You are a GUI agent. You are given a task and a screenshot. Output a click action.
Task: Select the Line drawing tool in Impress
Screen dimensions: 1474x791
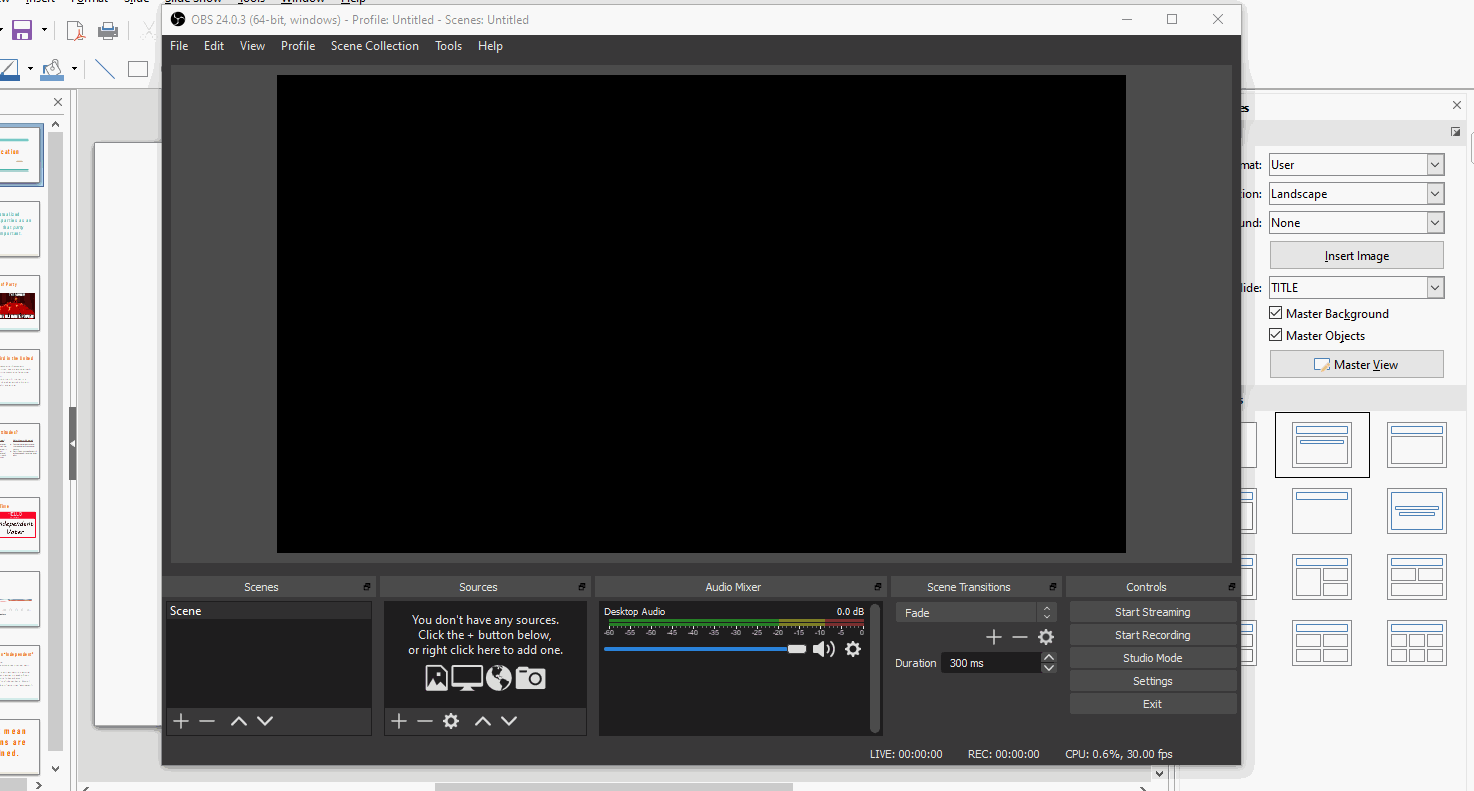point(105,69)
